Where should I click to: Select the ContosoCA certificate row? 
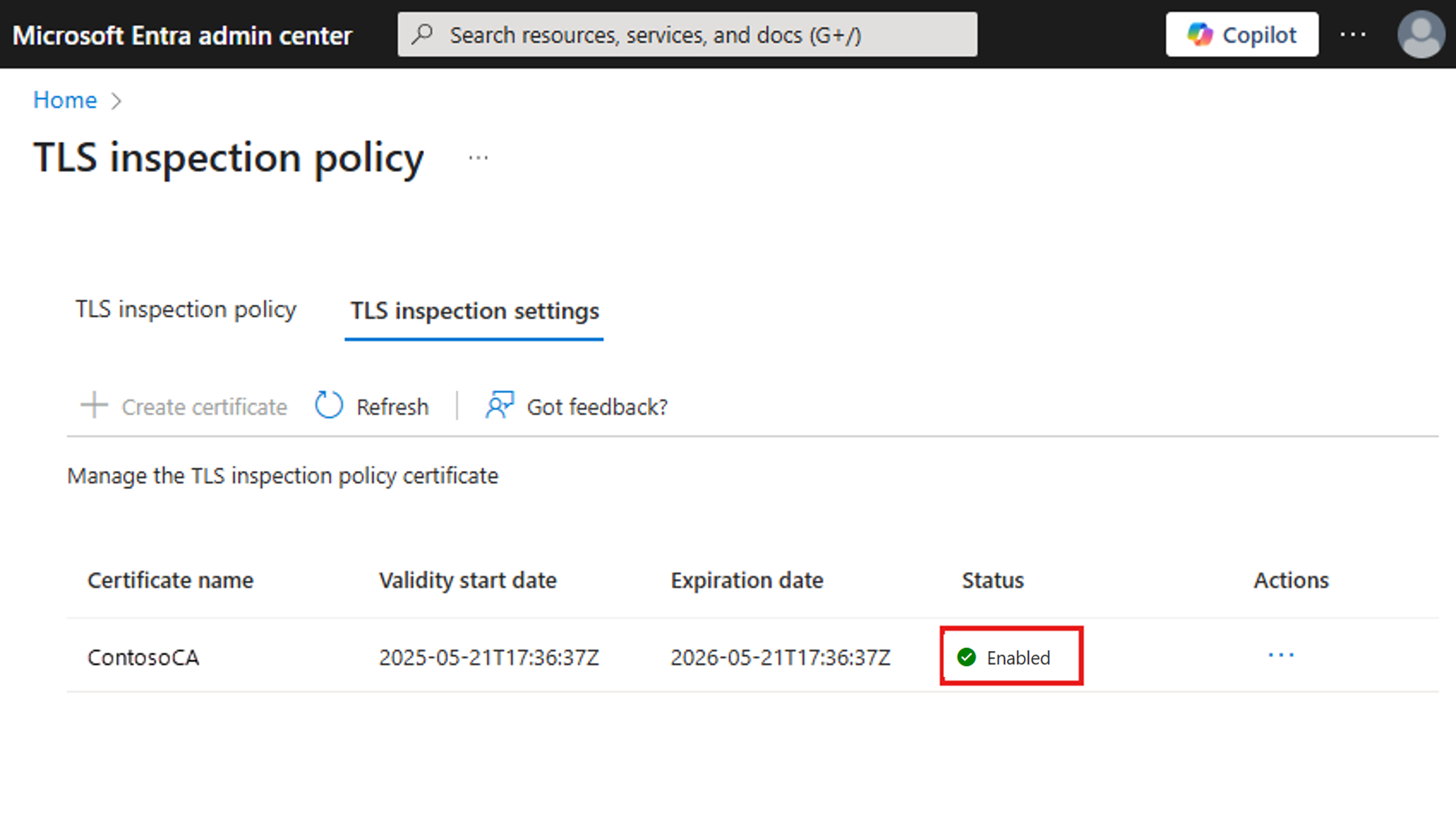(x=143, y=657)
